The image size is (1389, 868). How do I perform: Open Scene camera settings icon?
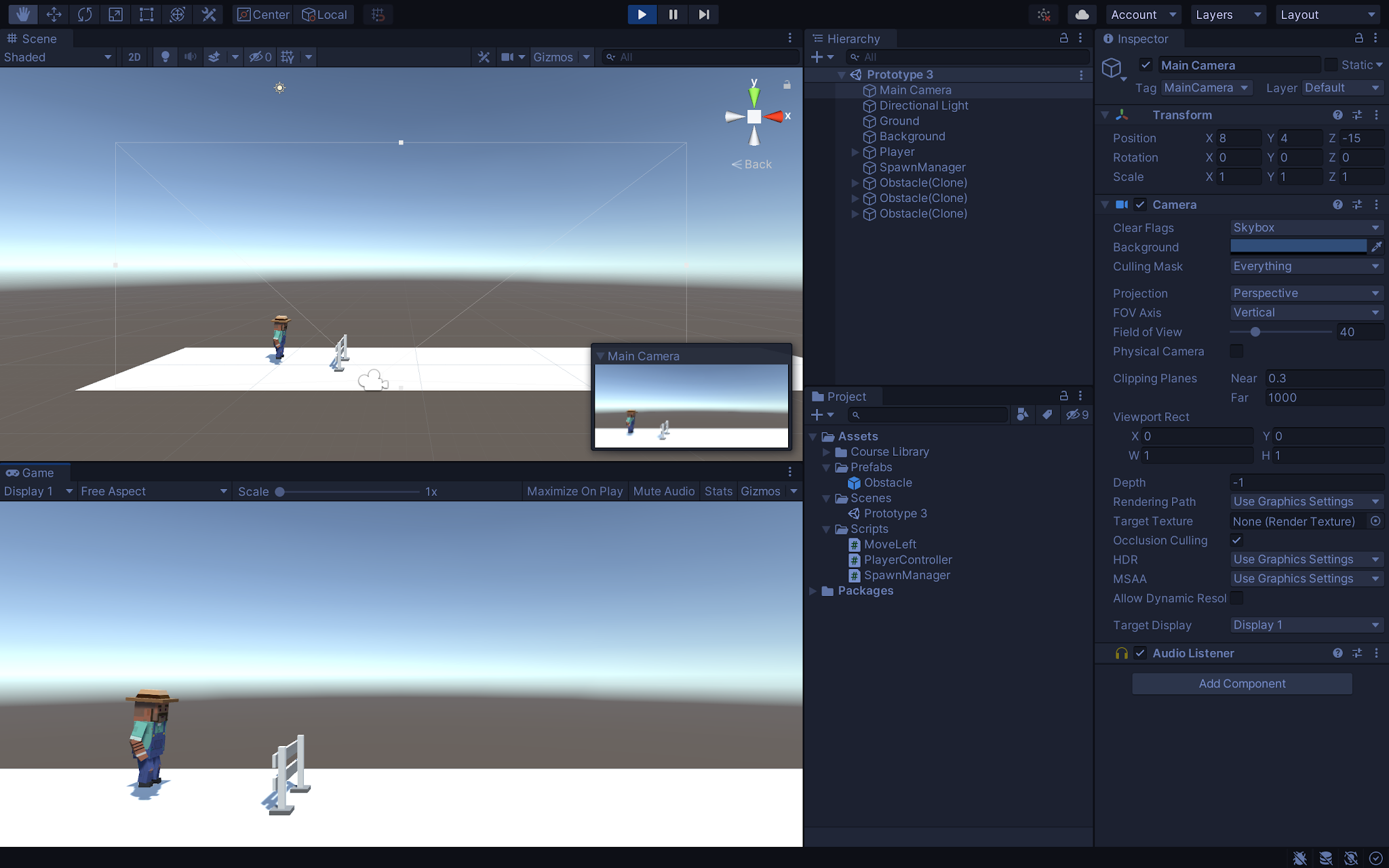pos(507,57)
